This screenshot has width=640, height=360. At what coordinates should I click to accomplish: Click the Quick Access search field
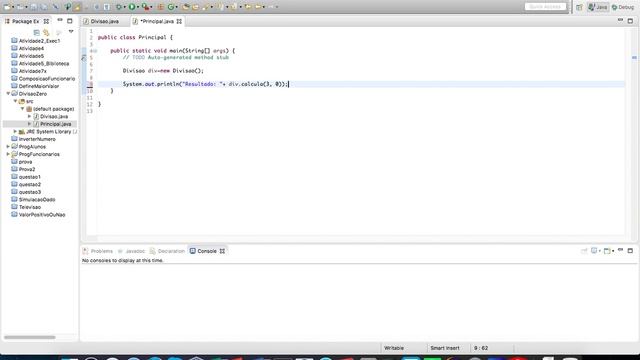point(545,7)
